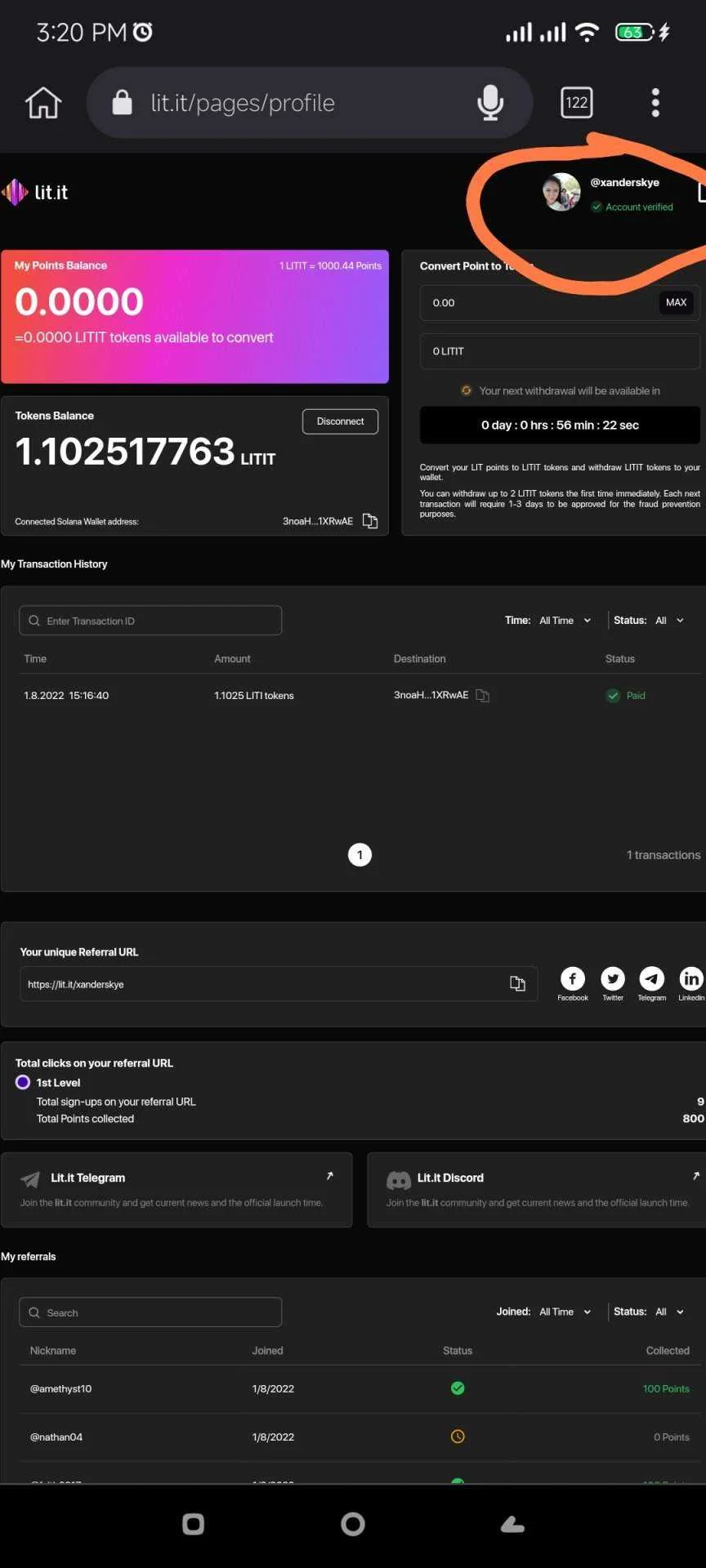Viewport: 706px width, 1568px height.
Task: Expand the referrals Status filter dropdown
Action: pyautogui.click(x=670, y=1312)
